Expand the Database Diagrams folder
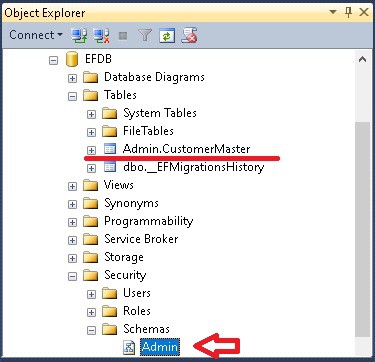 (x=72, y=78)
